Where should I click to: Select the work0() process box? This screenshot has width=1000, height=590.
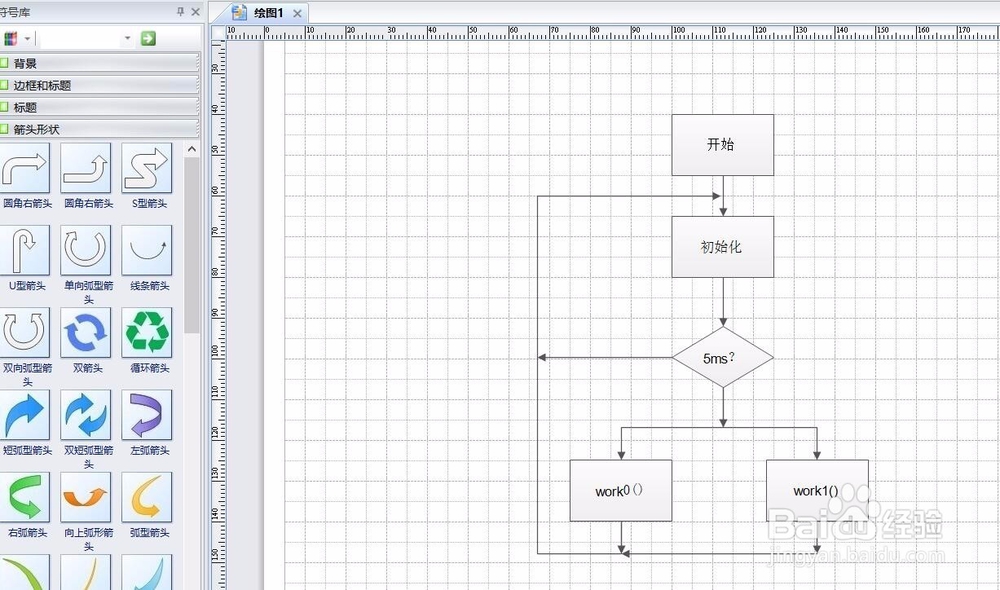click(x=621, y=490)
